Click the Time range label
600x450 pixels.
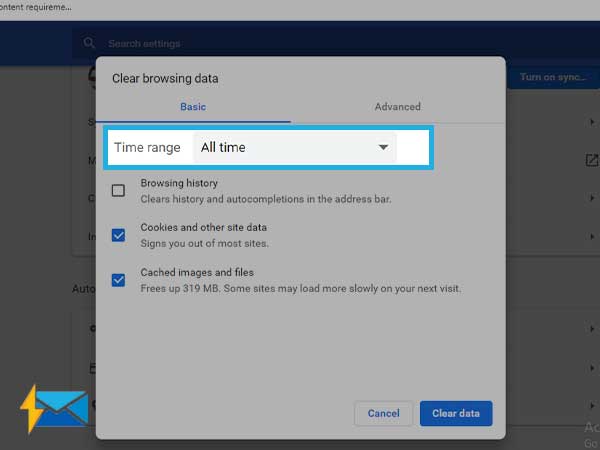(x=147, y=147)
